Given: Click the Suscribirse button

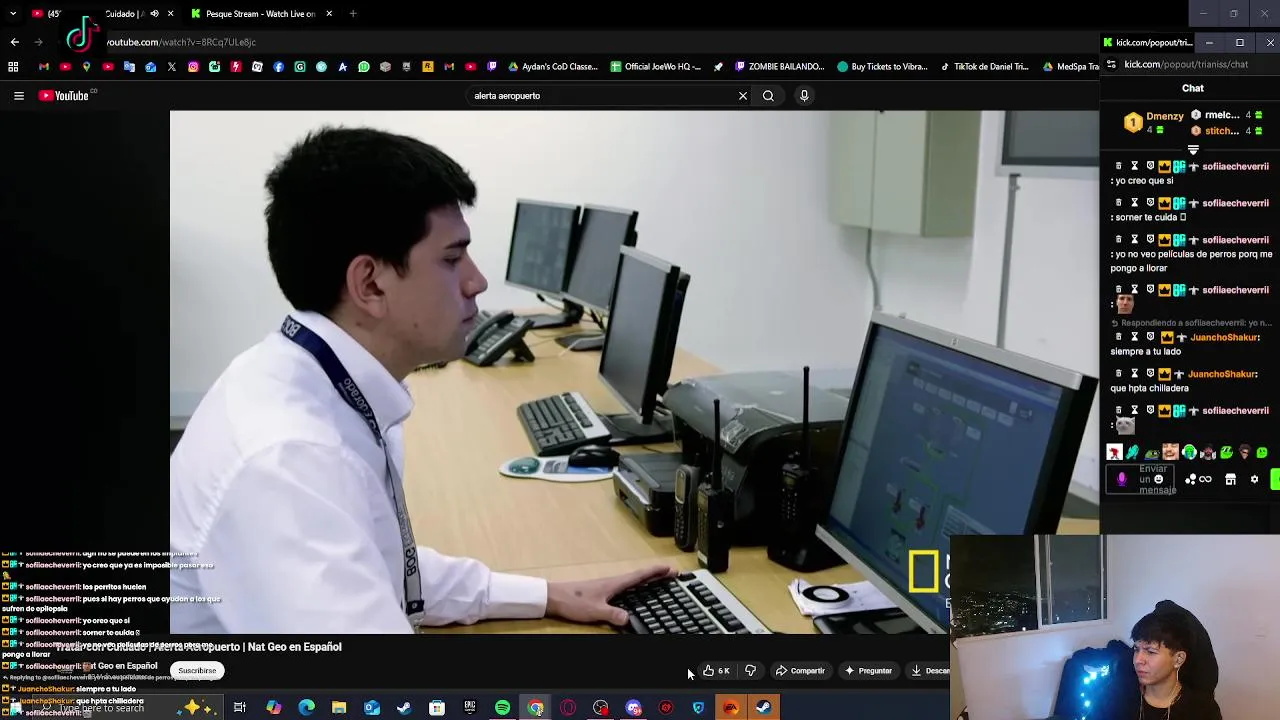Looking at the screenshot, I should coord(197,671).
